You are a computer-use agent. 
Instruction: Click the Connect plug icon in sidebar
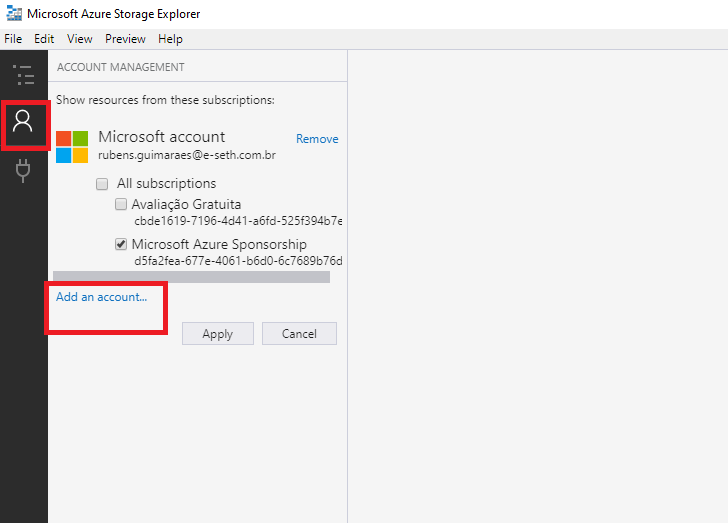click(23, 171)
